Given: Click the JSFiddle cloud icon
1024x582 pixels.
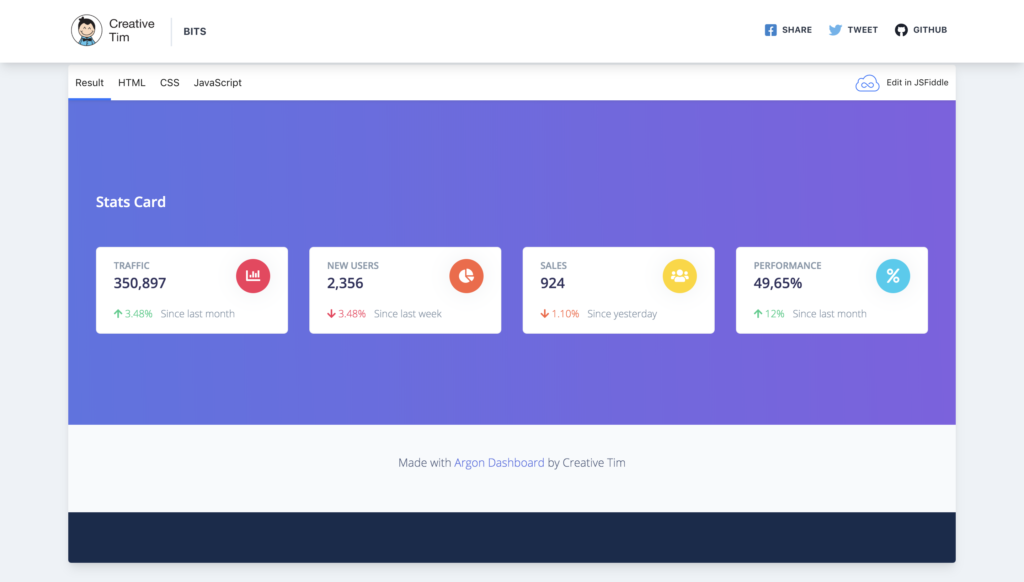Looking at the screenshot, I should click(x=867, y=83).
